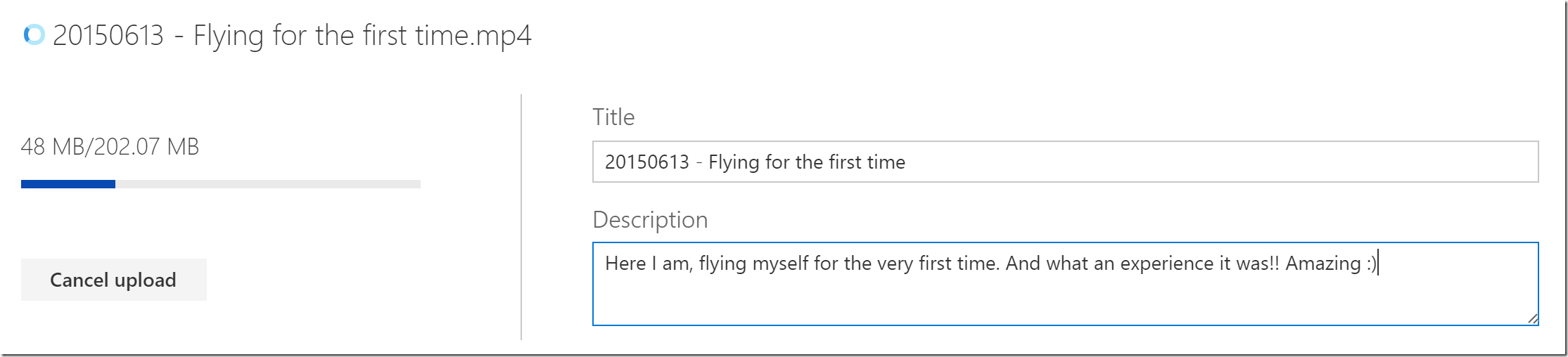Click the unfilled gray part of progress bar
Viewport: 1568px width, 357px height.
(x=268, y=184)
